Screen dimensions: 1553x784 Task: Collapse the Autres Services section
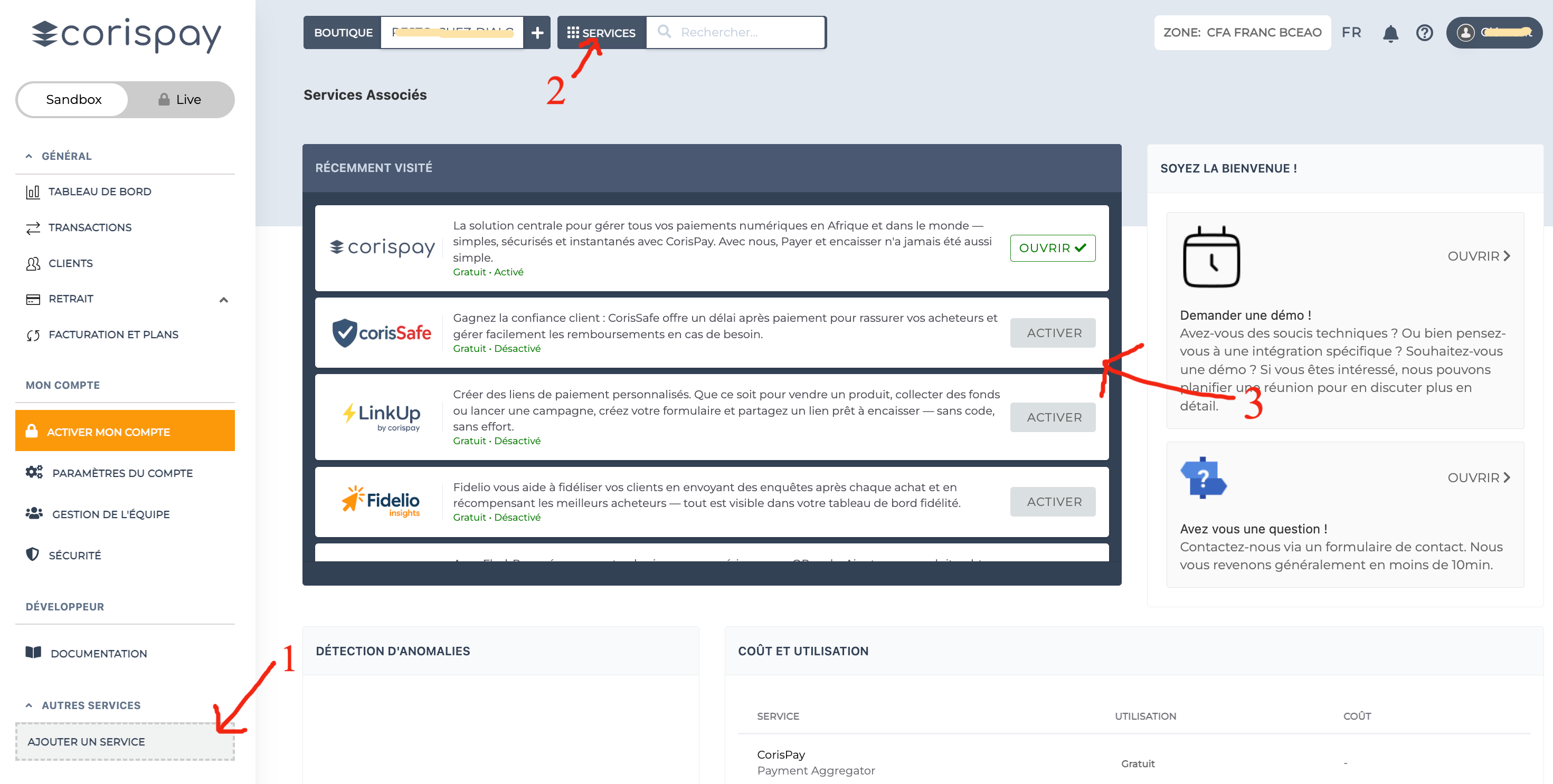point(29,705)
